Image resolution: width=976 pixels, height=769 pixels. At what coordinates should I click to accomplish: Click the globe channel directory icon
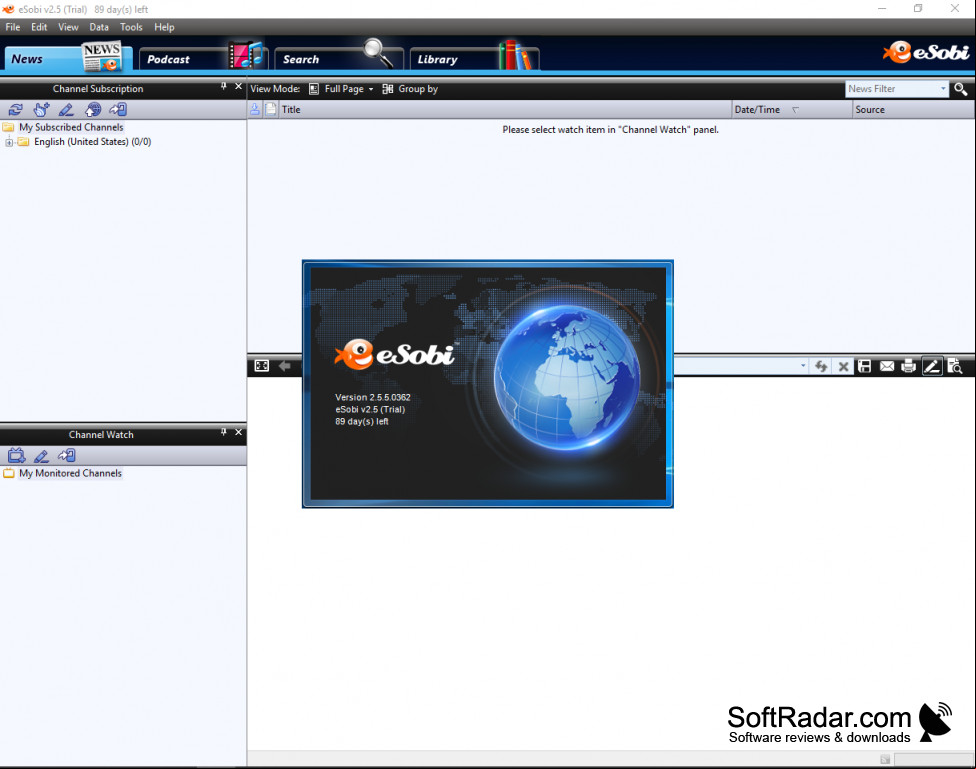(x=93, y=110)
